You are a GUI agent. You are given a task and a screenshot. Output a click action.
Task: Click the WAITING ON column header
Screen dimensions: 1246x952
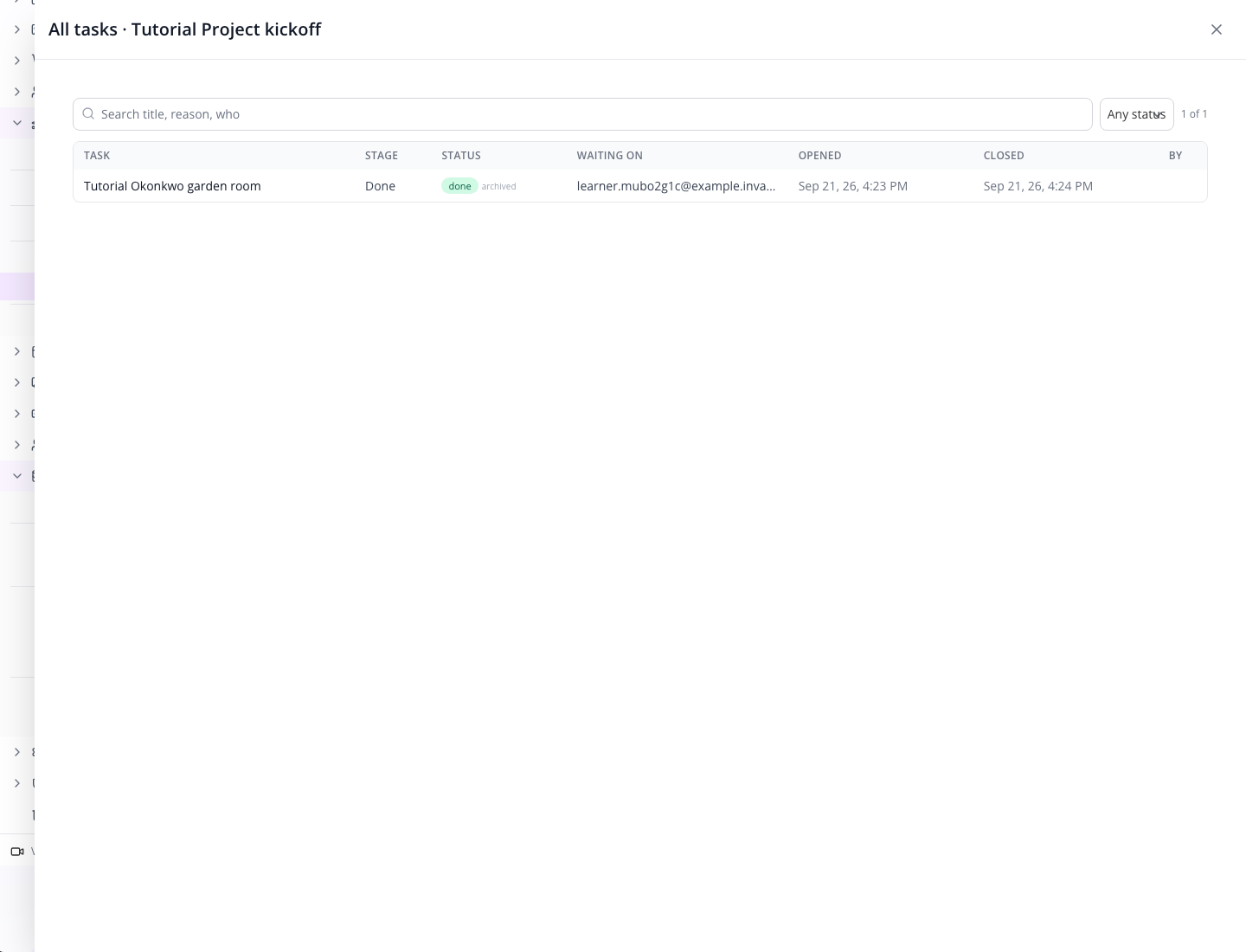click(610, 156)
